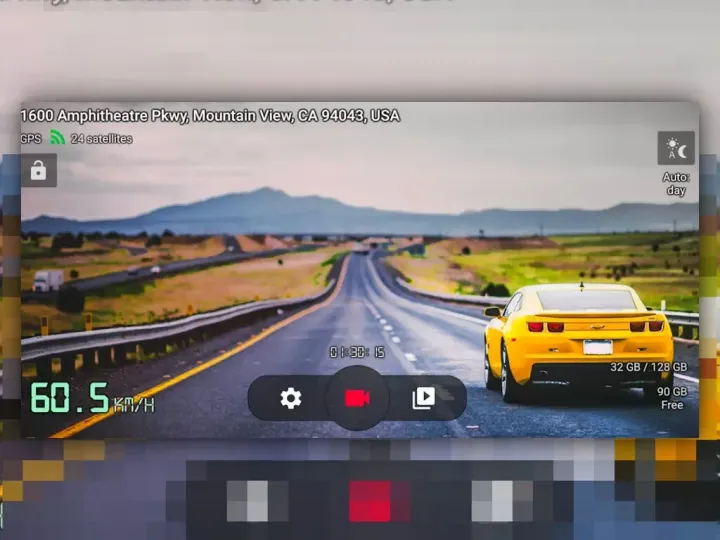720x540 pixels.
Task: Click the white truck in the preview
Action: tap(48, 280)
